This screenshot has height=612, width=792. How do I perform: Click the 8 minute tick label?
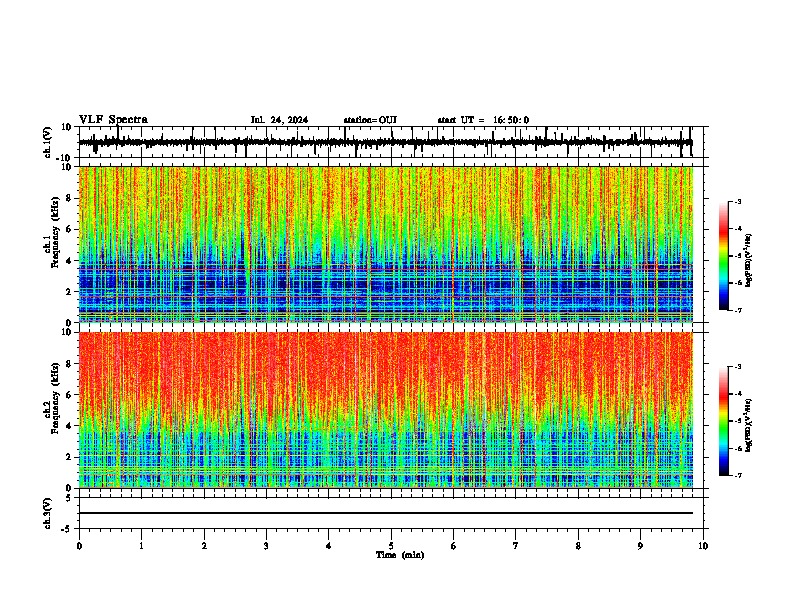click(578, 546)
